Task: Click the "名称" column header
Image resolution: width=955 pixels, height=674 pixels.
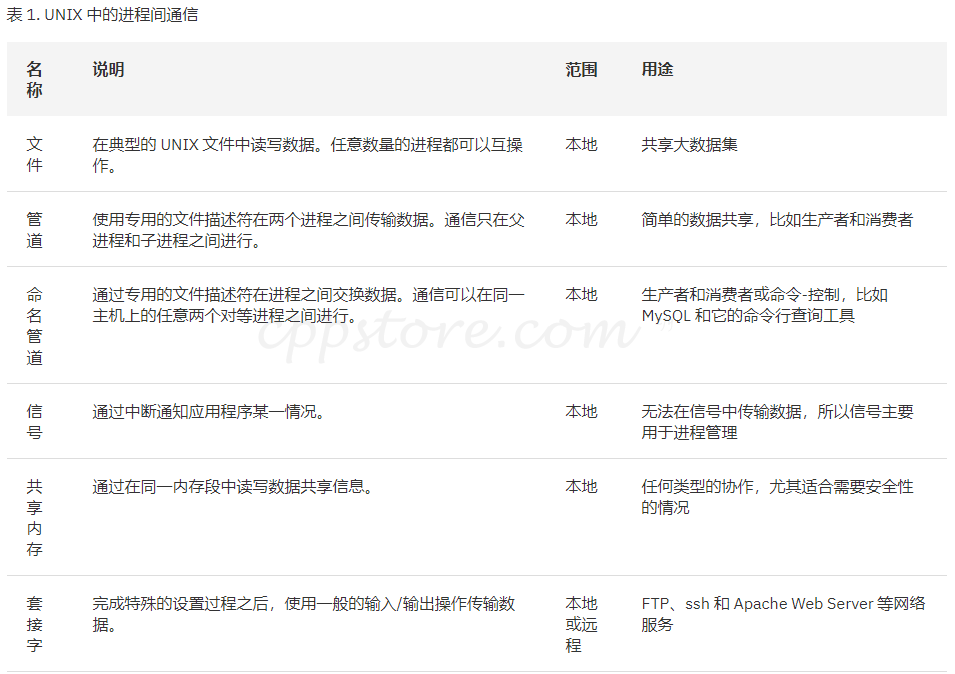Action: [35, 80]
